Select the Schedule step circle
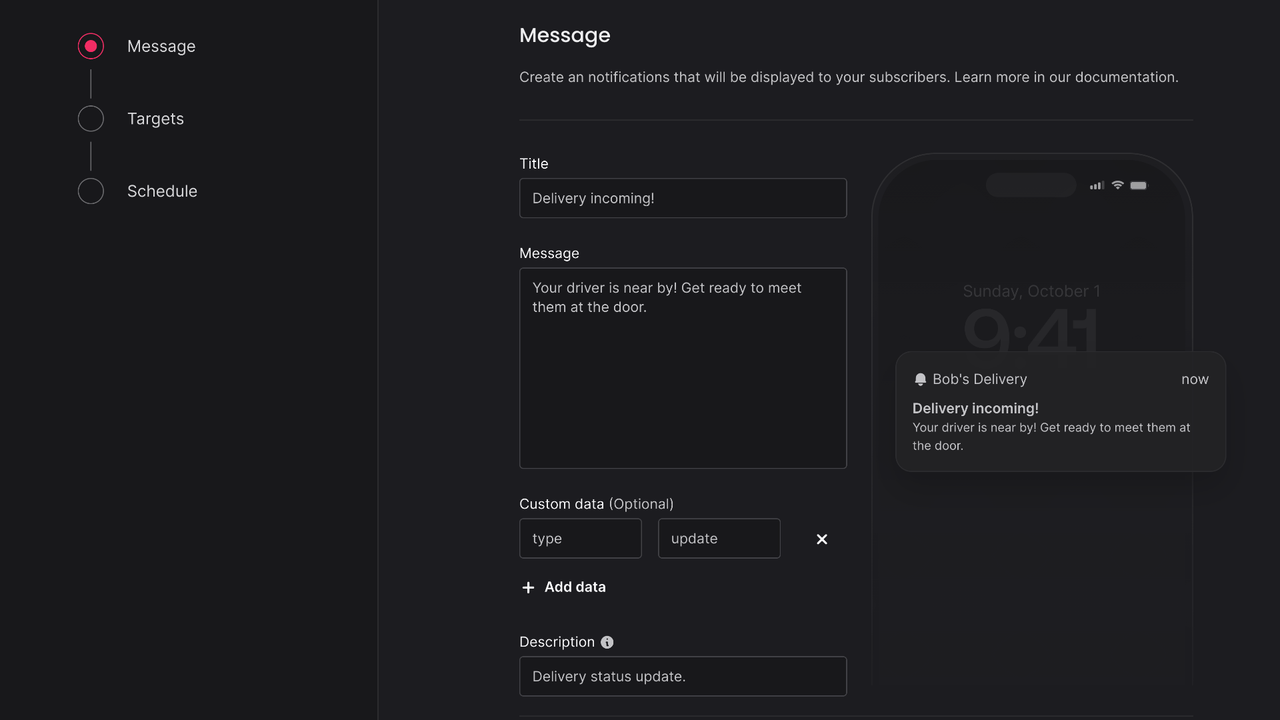Viewport: 1280px width, 720px height. 91,191
